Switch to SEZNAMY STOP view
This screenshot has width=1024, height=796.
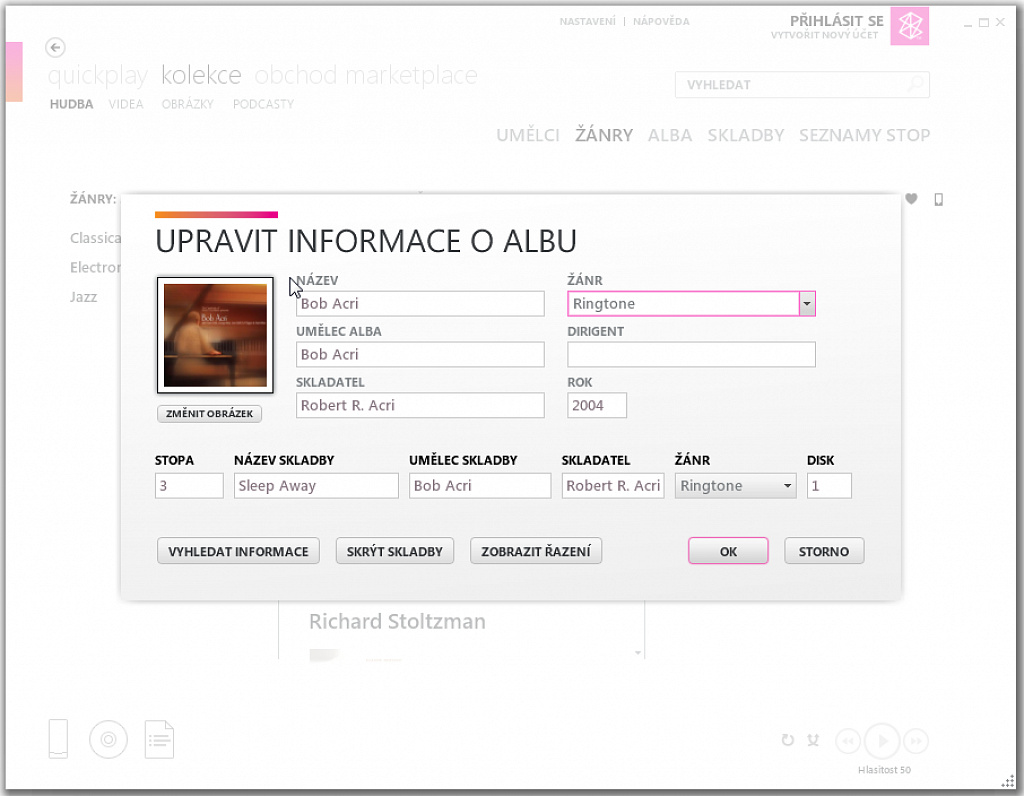[x=865, y=135]
